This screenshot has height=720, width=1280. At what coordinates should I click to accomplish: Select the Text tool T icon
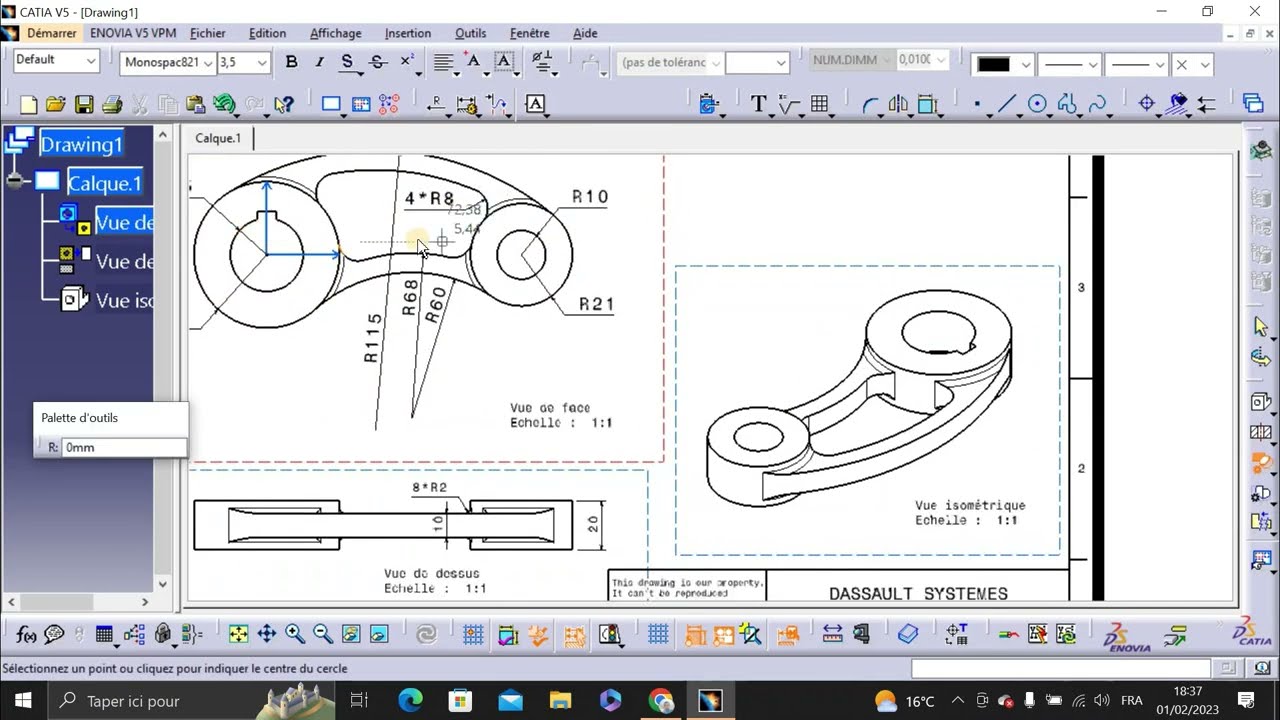pyautogui.click(x=758, y=104)
